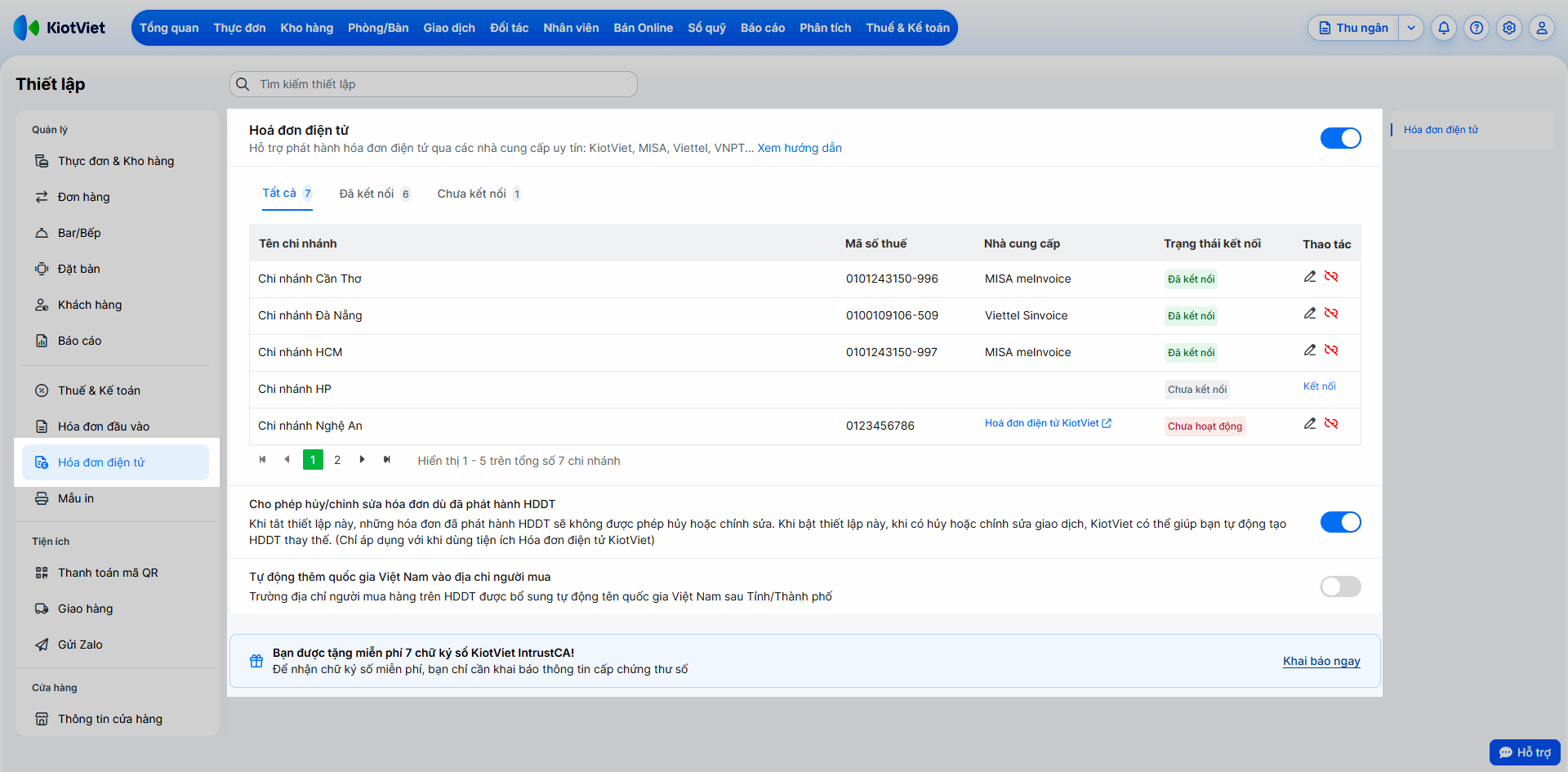
Task: Select Hóa đơn điện tử in sidebar
Action: tap(116, 462)
